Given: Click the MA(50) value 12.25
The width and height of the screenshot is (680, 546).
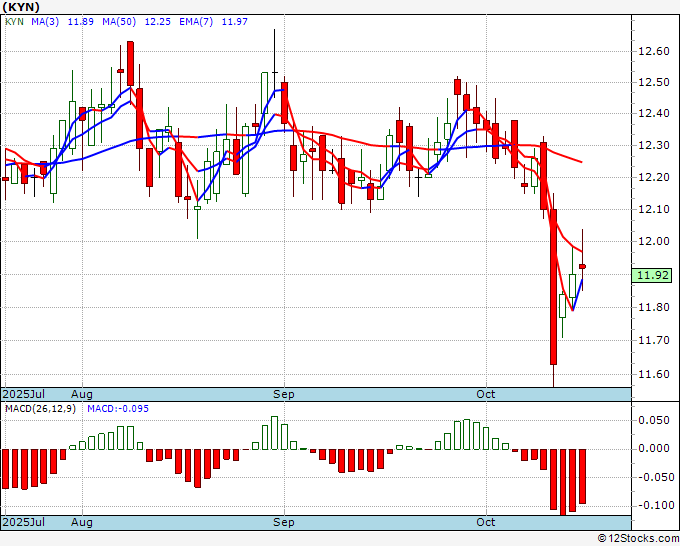Looking at the screenshot, I should 157,22.
